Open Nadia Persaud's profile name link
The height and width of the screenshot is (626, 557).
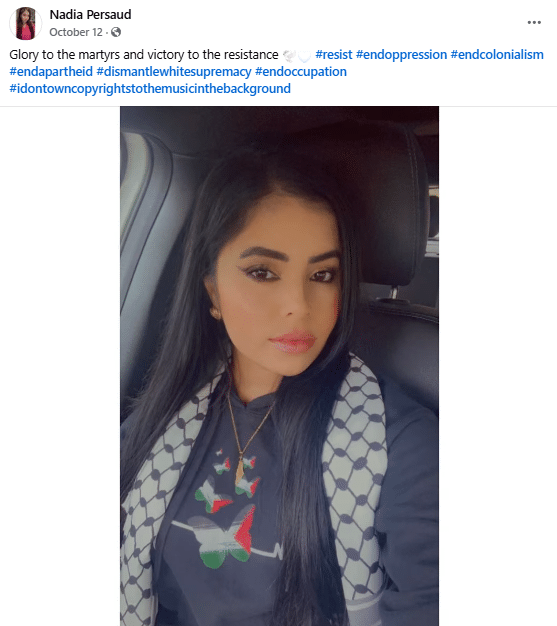90,14
